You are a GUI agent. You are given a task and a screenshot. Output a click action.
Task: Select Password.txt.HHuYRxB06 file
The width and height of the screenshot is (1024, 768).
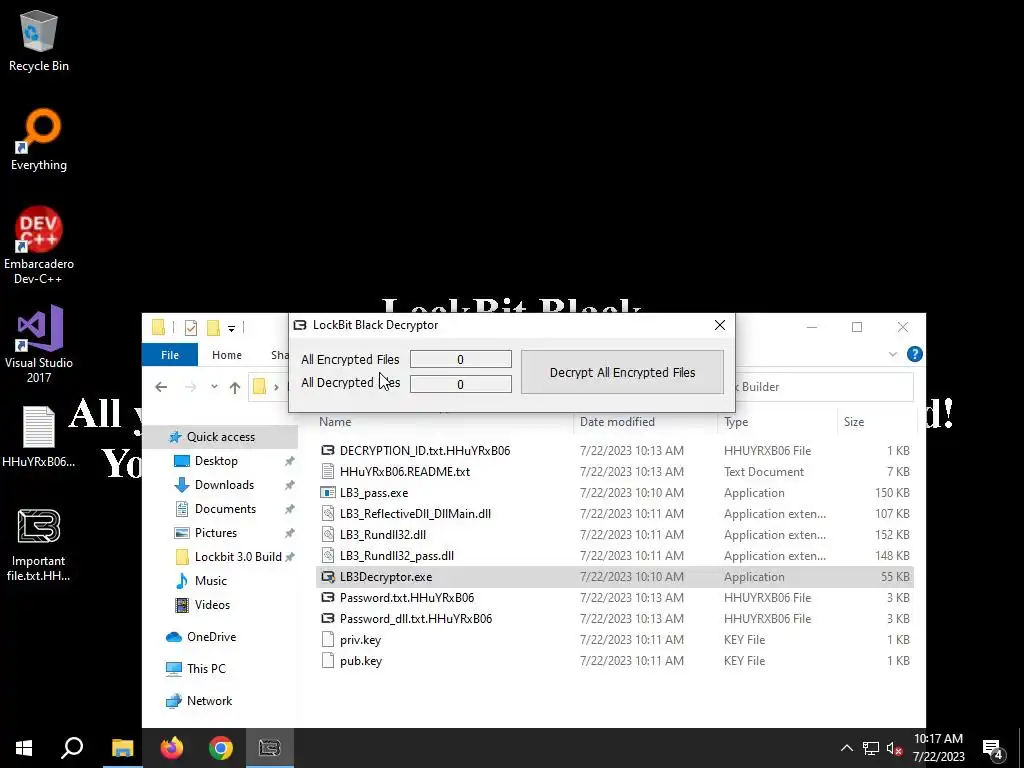(406, 598)
